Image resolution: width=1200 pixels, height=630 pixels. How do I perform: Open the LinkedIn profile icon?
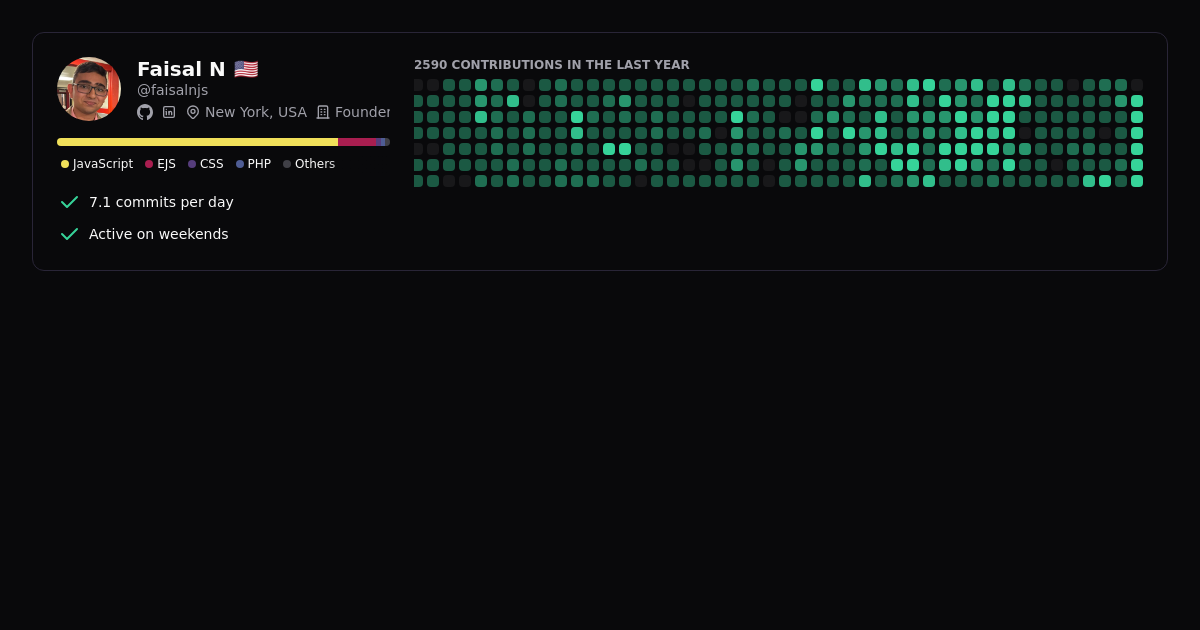169,112
